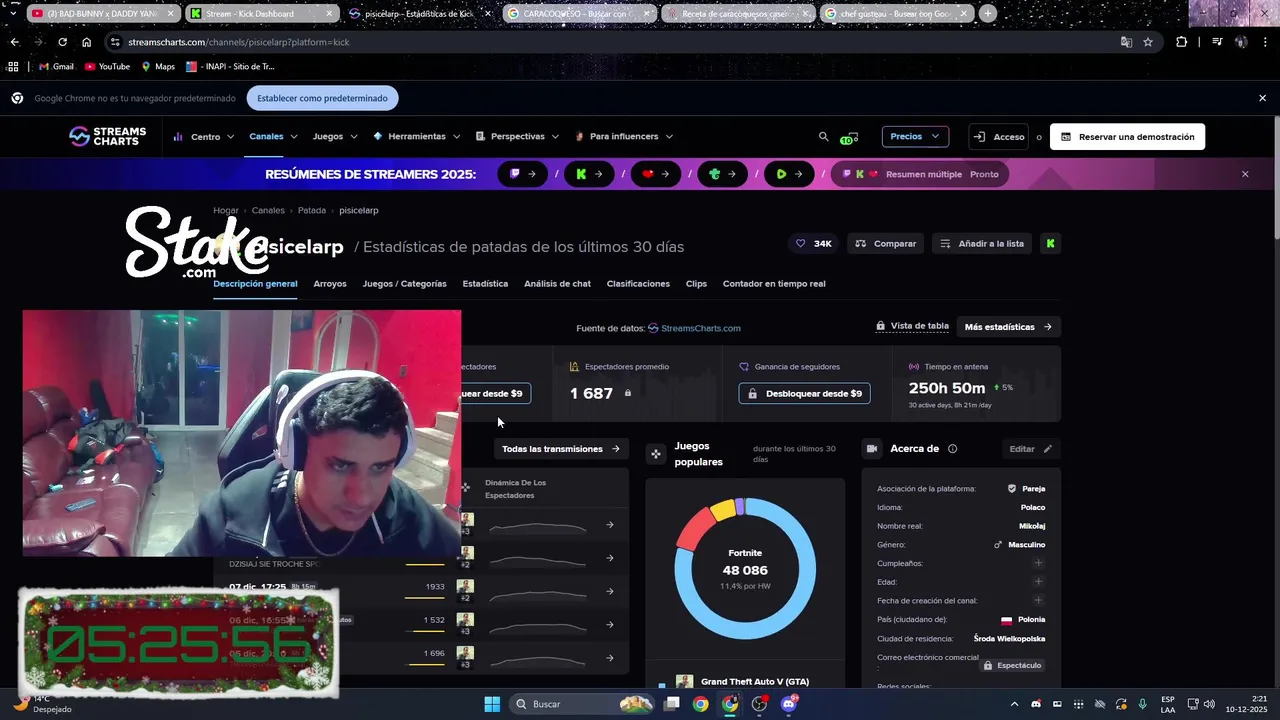Screen dimensions: 1280x720
Task: Open the Clasificaciones tab
Action: (638, 284)
